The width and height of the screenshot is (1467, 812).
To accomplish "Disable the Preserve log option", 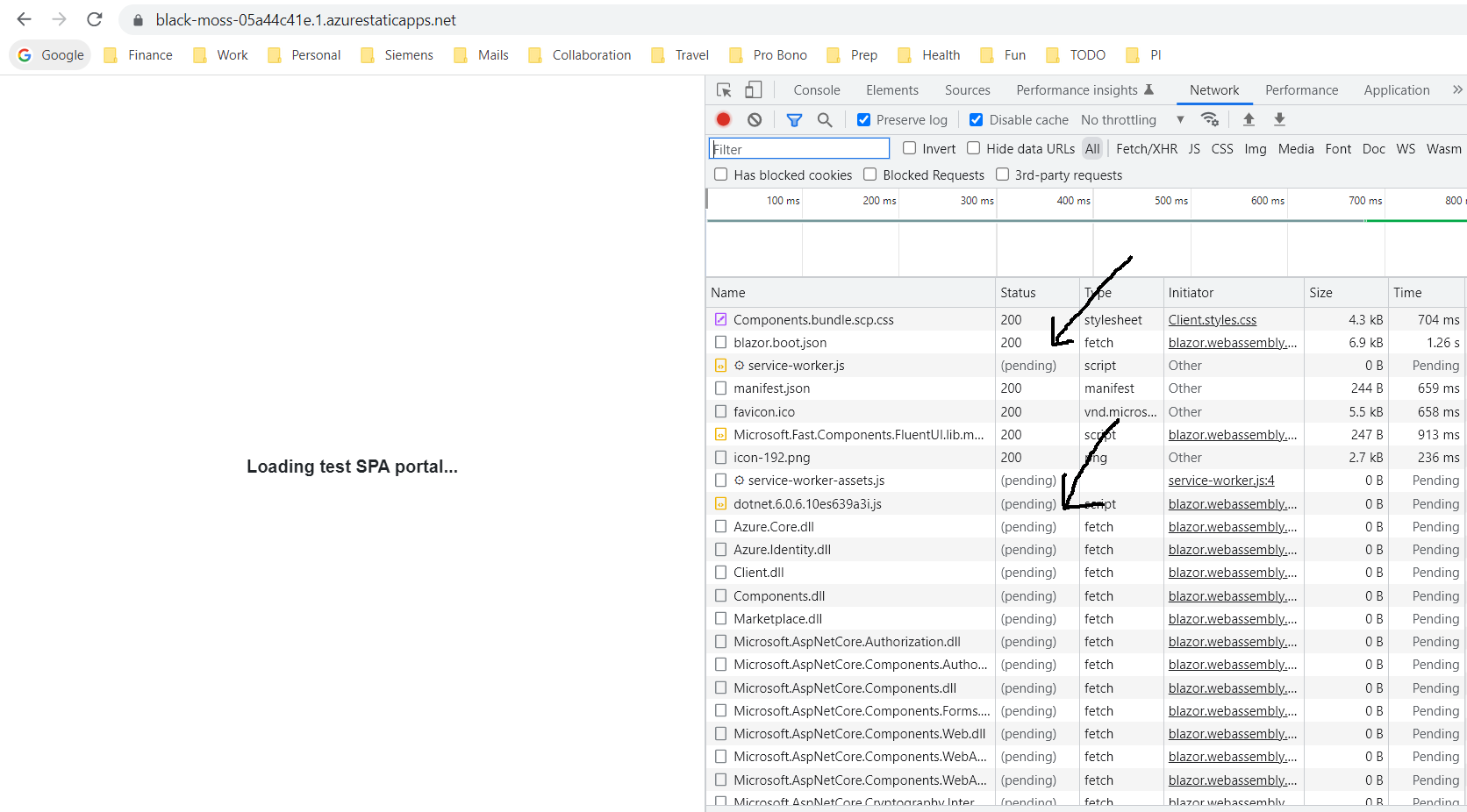I will point(863,119).
